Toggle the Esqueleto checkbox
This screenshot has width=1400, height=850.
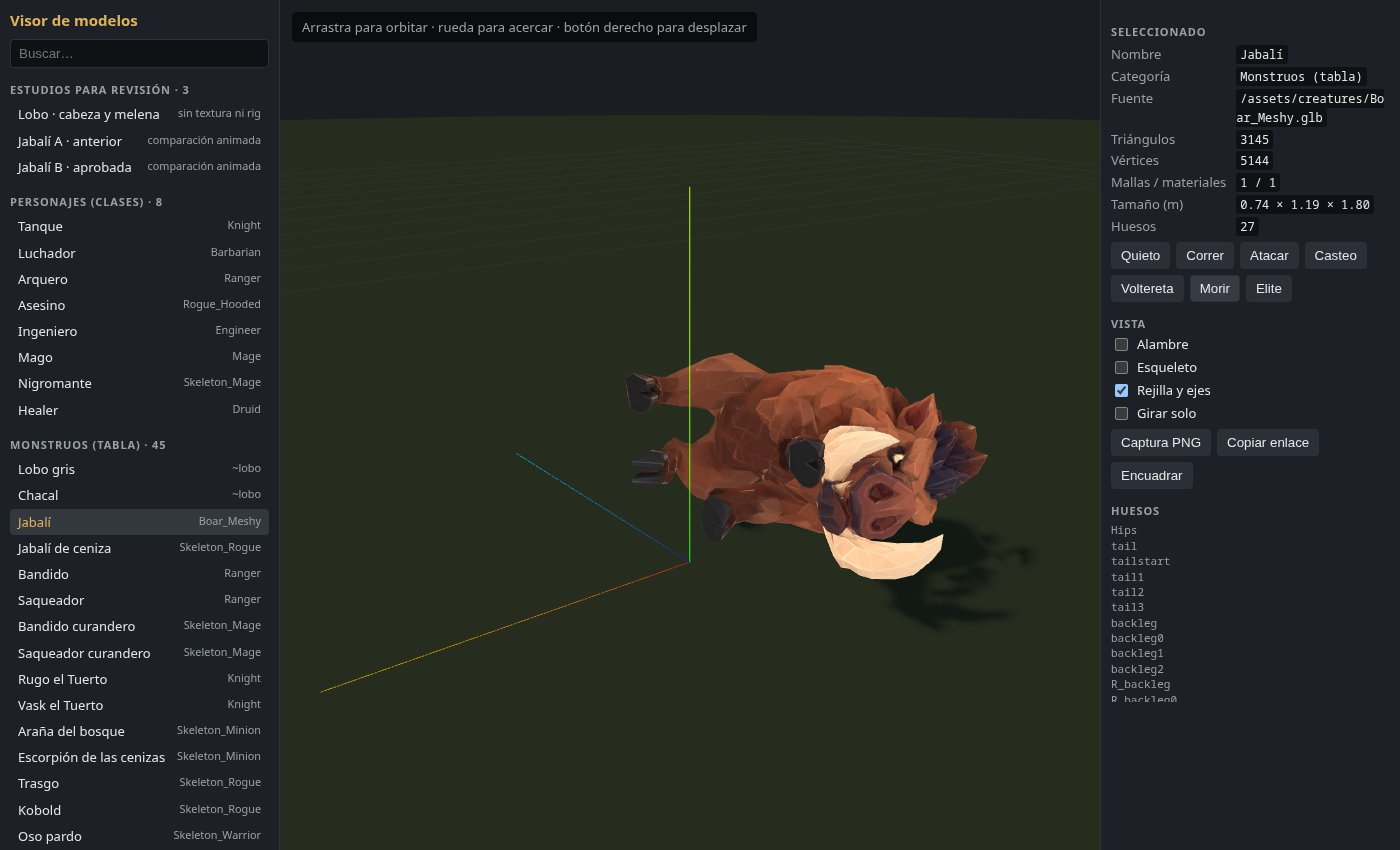pos(1121,368)
